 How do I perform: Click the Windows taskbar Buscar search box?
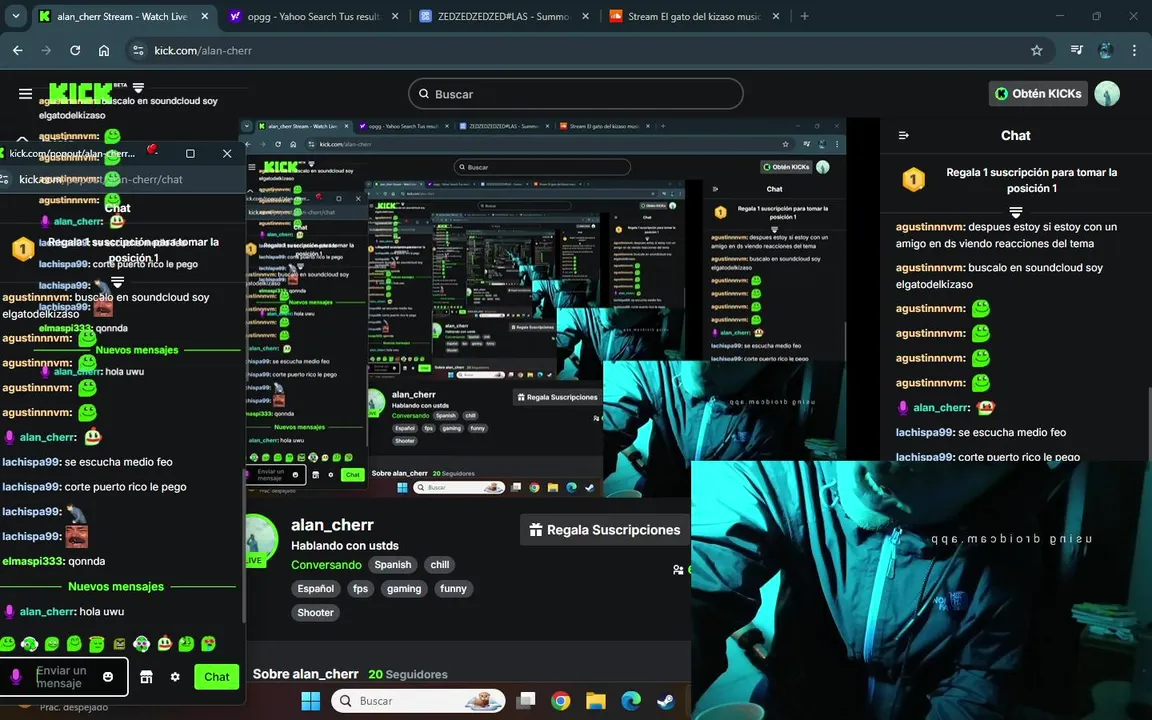coord(418,701)
